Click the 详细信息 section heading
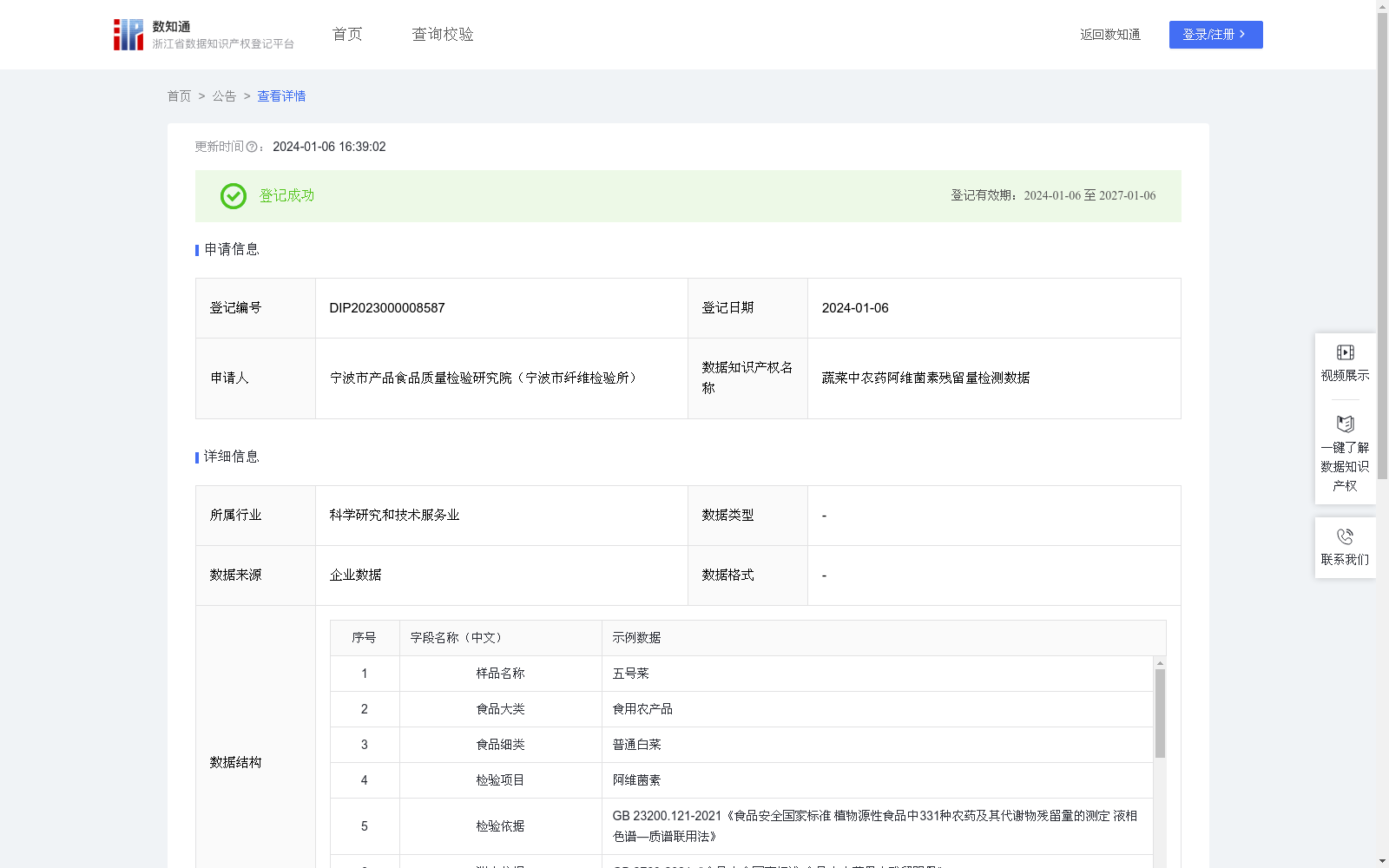 point(232,457)
